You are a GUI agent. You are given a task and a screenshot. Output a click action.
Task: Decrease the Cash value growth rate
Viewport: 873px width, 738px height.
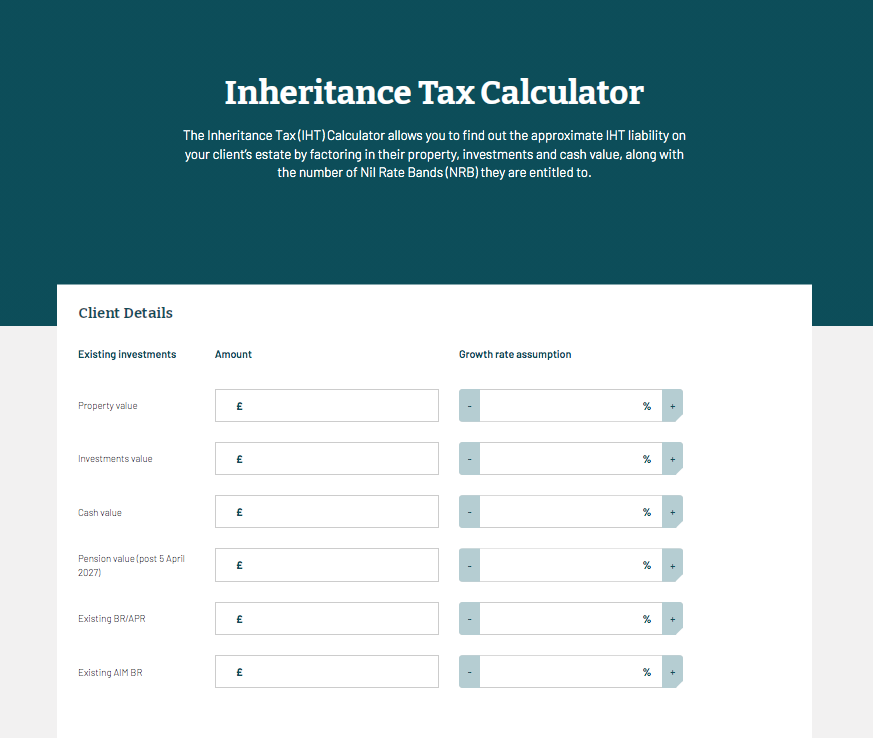click(x=469, y=512)
